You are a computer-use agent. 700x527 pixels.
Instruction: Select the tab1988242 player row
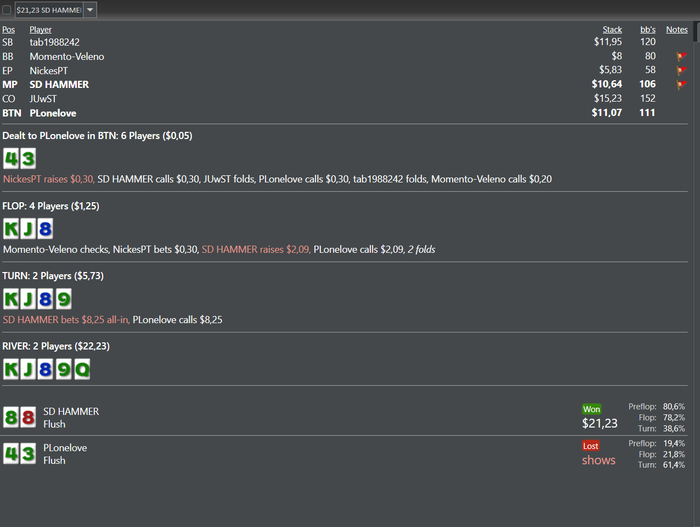tap(55, 42)
